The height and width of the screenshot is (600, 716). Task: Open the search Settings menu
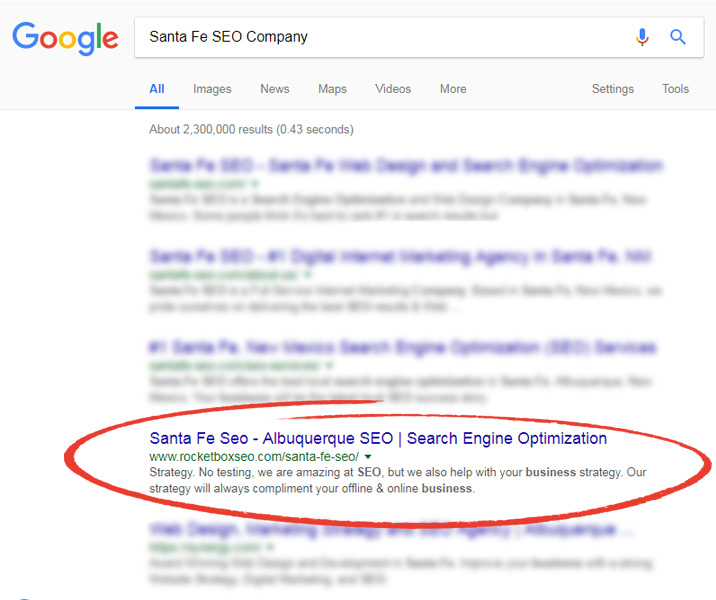pyautogui.click(x=612, y=89)
